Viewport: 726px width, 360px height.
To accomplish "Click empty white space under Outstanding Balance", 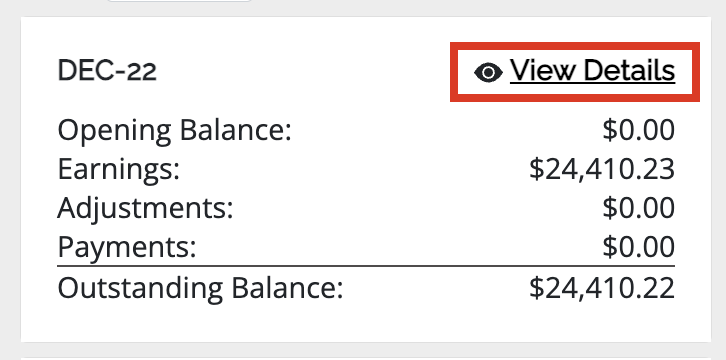I will pyautogui.click(x=366, y=324).
